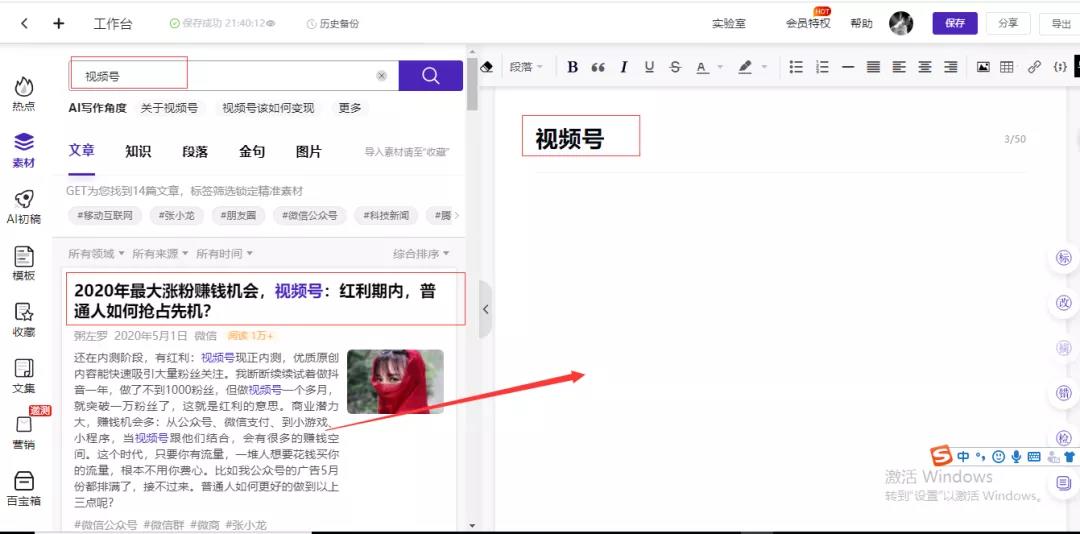Click the eraser clear-format icon
The image size is (1080, 534).
pos(487,67)
